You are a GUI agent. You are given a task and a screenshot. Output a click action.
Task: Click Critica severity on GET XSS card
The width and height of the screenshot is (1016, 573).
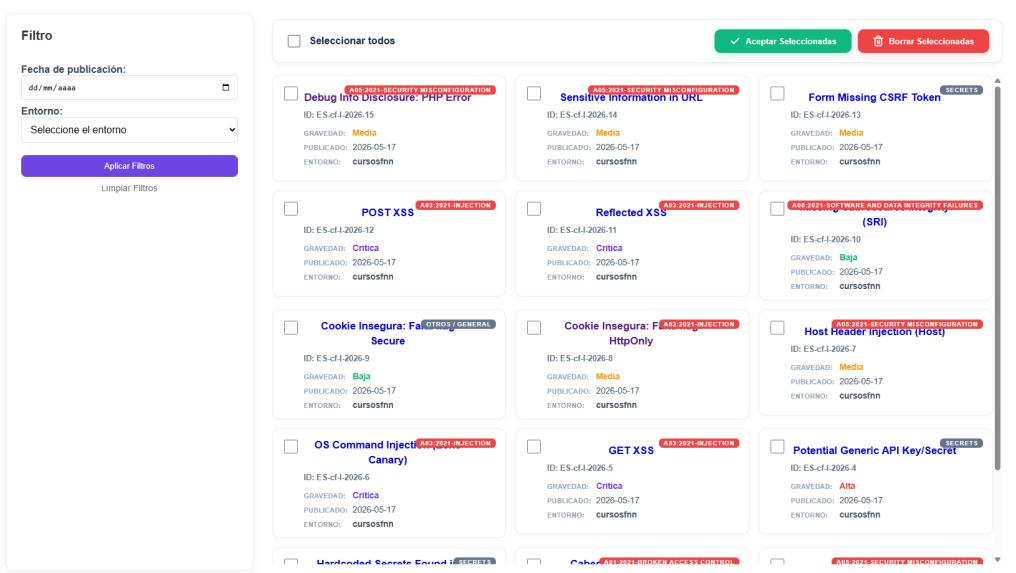(x=609, y=486)
